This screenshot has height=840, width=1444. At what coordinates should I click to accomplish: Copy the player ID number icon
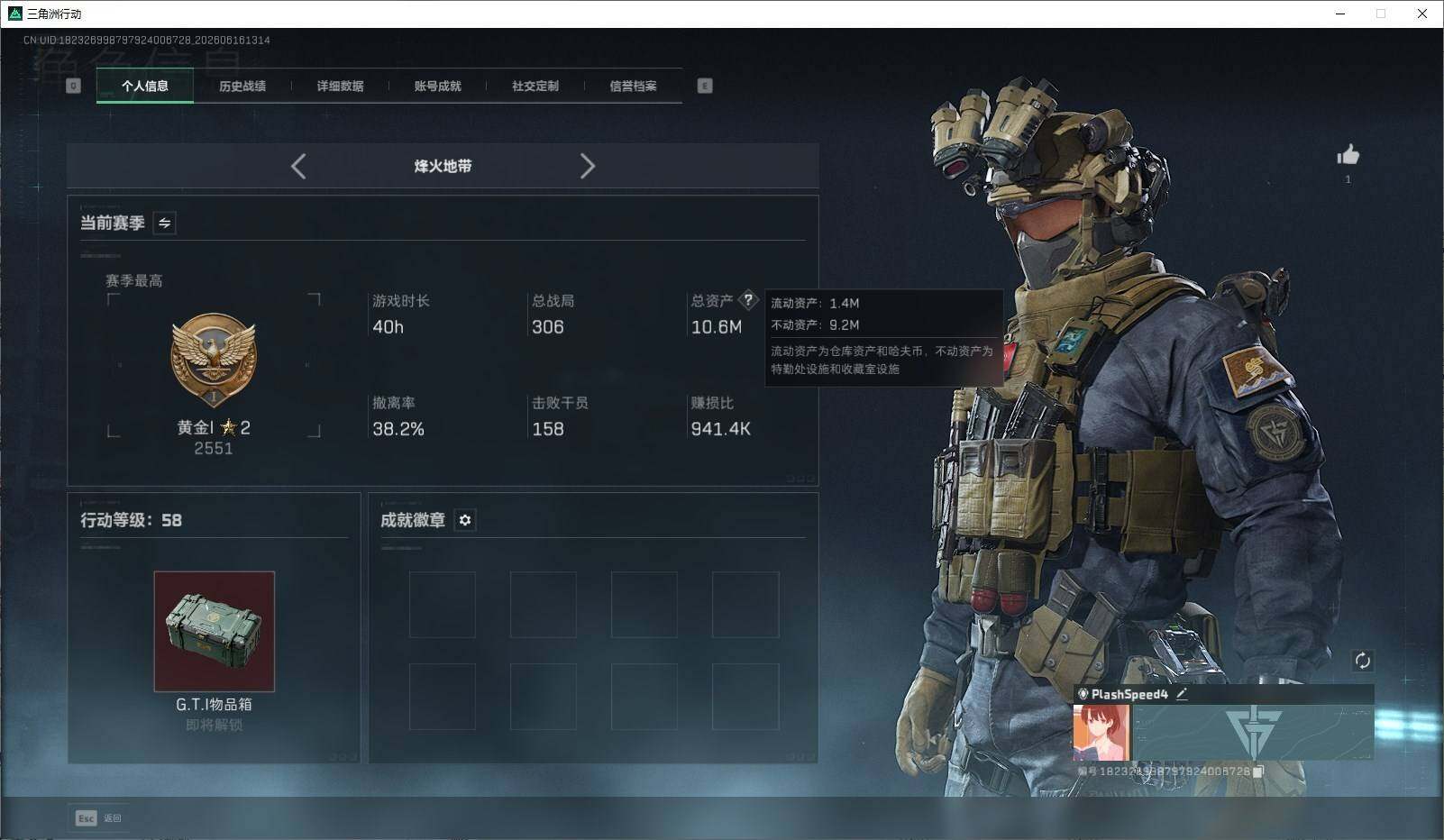pos(1258,772)
